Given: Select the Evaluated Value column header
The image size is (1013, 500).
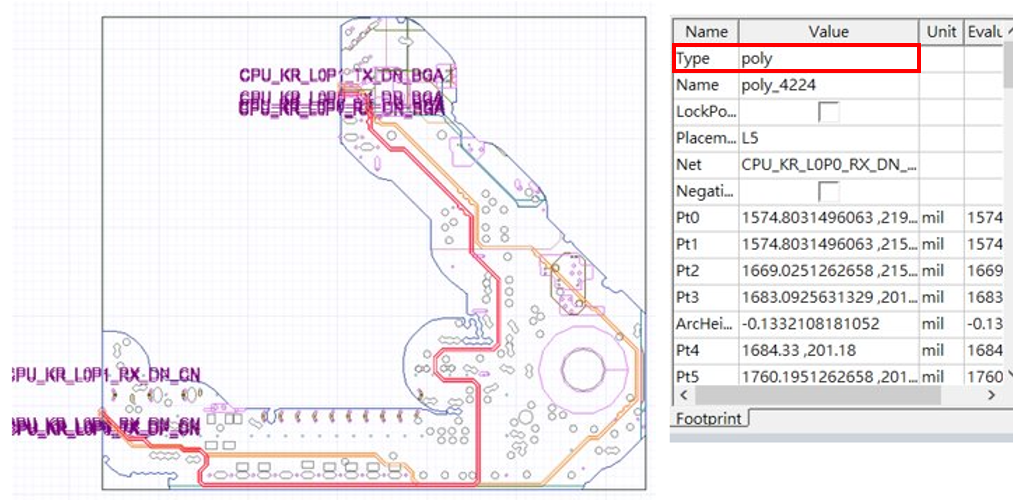Looking at the screenshot, I should pyautogui.click(x=984, y=32).
